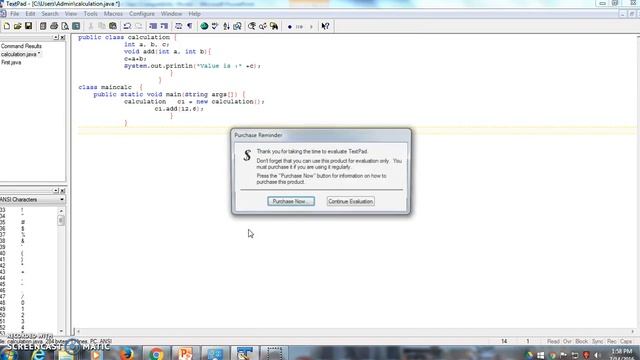640x360 pixels.
Task: Select Command Results in the document list
Action: [x=21, y=46]
